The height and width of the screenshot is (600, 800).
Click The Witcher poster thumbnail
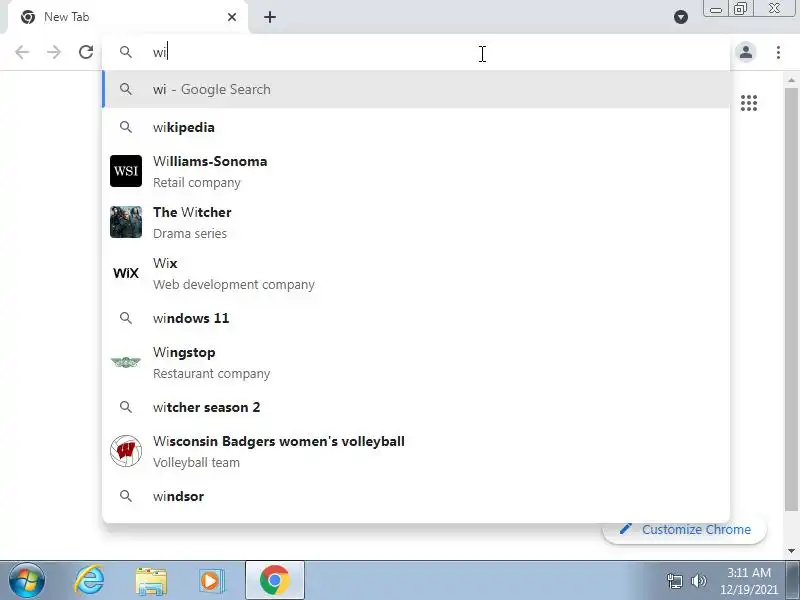(126, 222)
